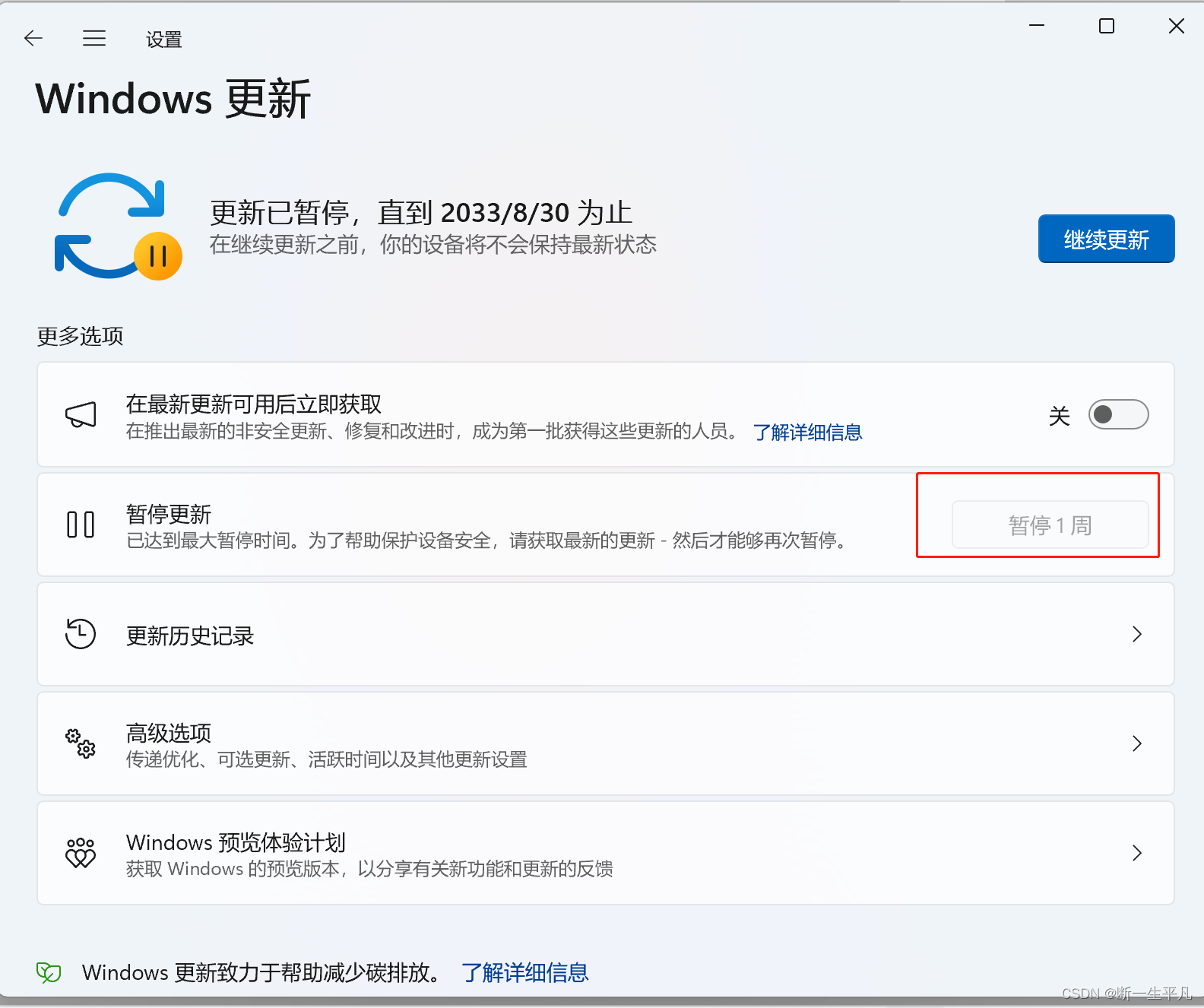
Task: Expand 高级选项 chevron arrow
Action: point(1137,743)
